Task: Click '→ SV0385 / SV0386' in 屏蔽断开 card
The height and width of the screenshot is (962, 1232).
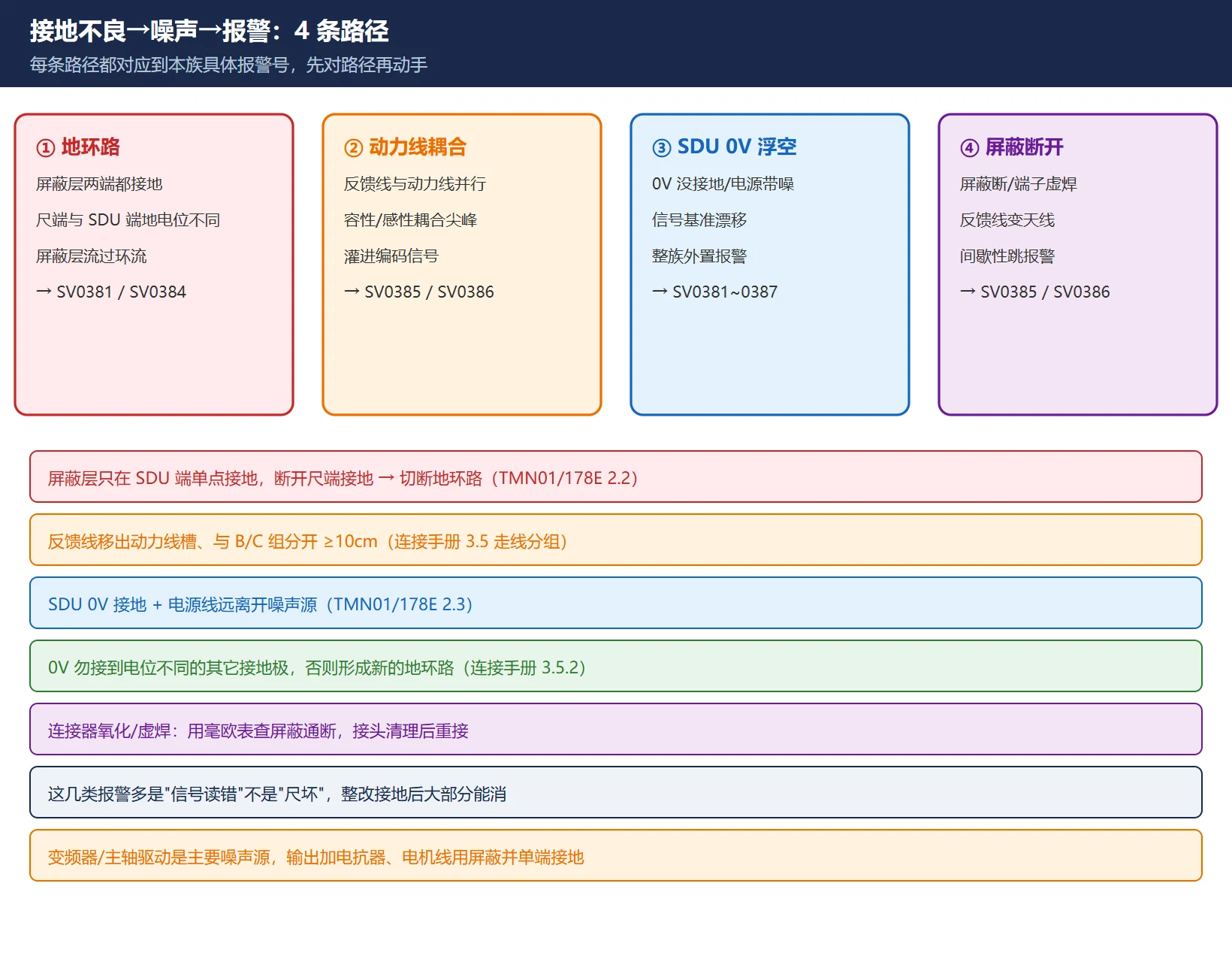Action: [1035, 292]
